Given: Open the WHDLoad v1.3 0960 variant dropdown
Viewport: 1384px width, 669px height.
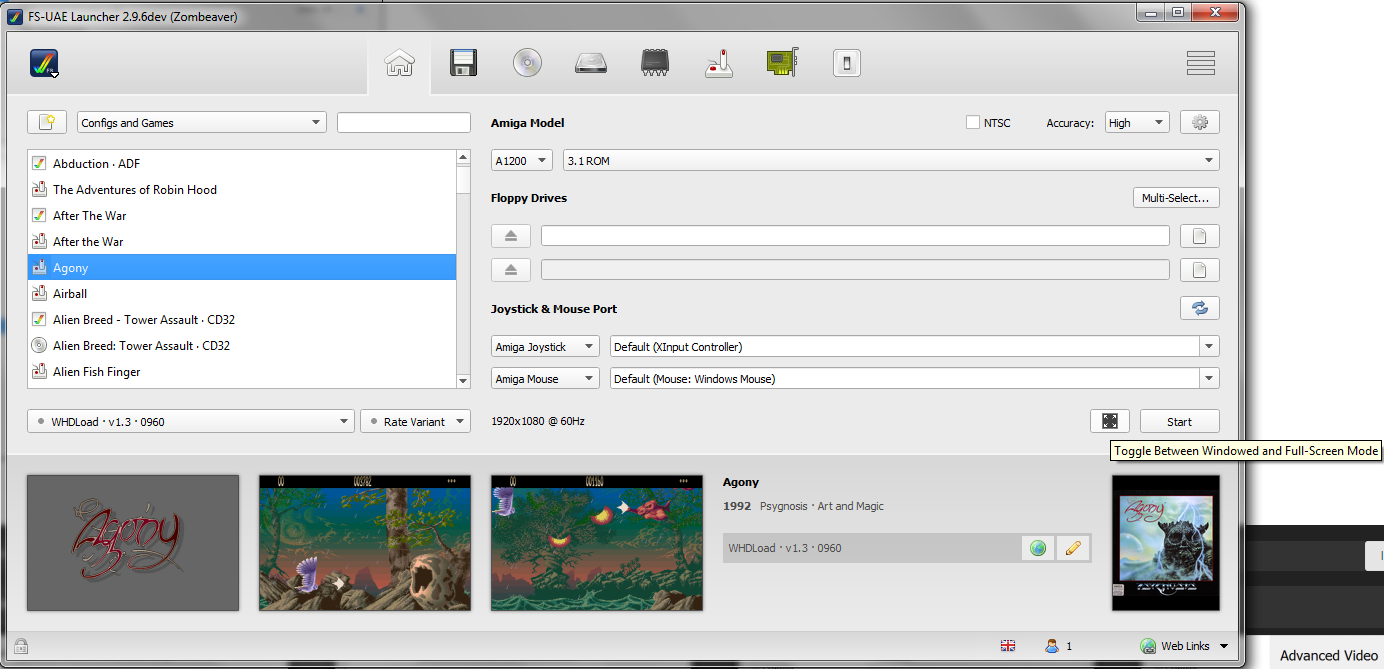Looking at the screenshot, I should point(191,421).
